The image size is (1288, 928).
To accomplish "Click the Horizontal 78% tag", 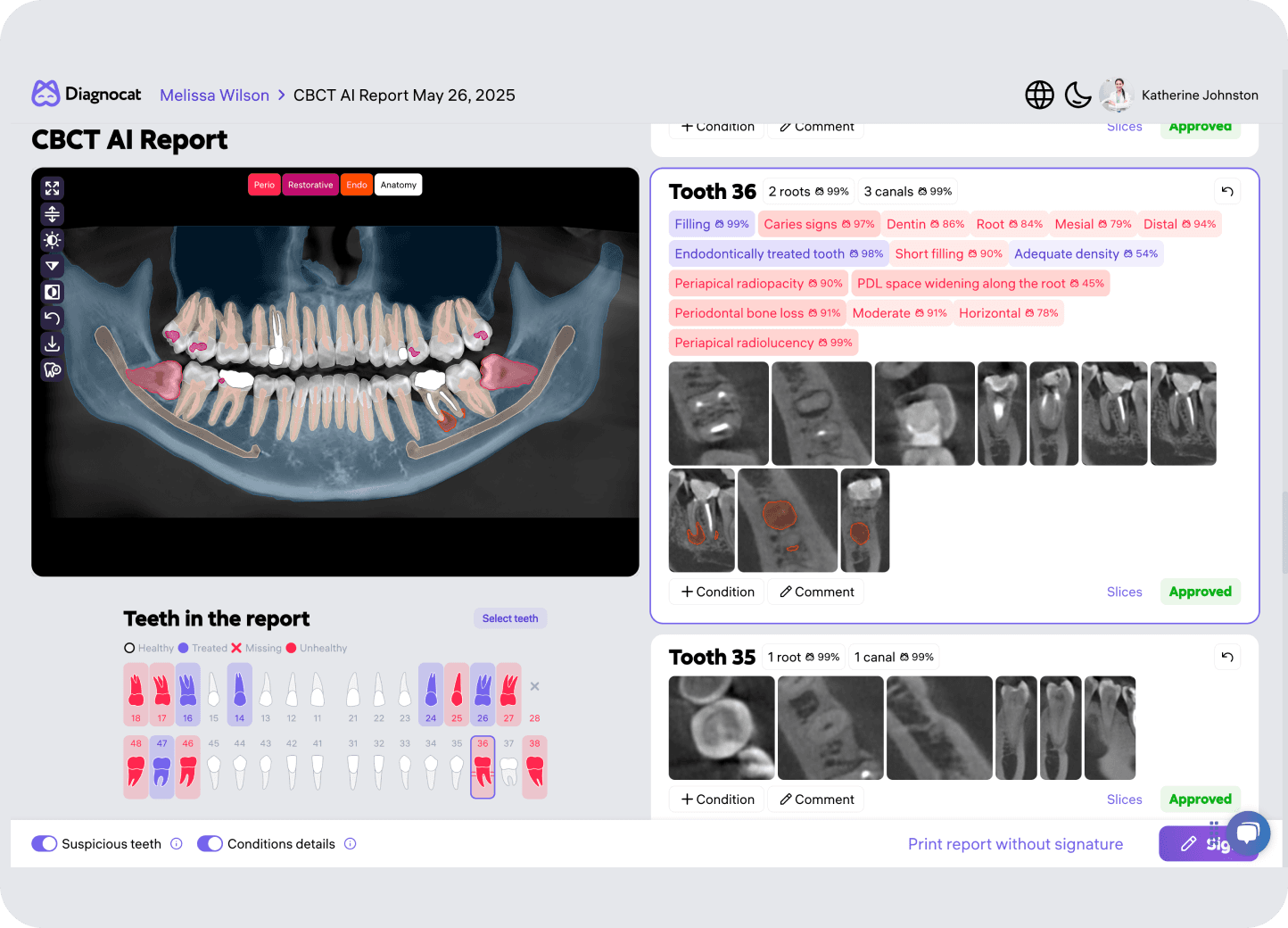I will pos(1008,313).
